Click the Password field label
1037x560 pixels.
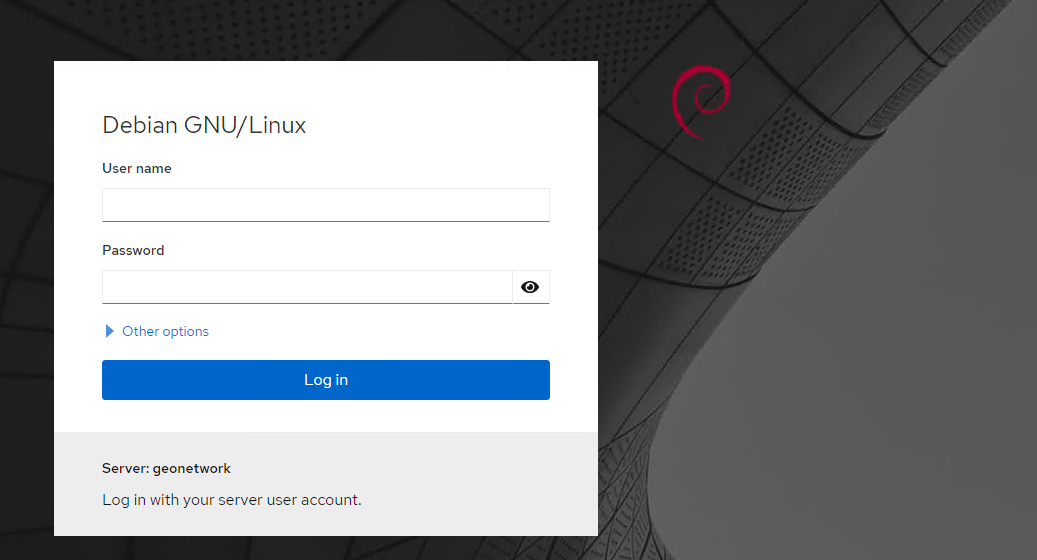tap(133, 250)
